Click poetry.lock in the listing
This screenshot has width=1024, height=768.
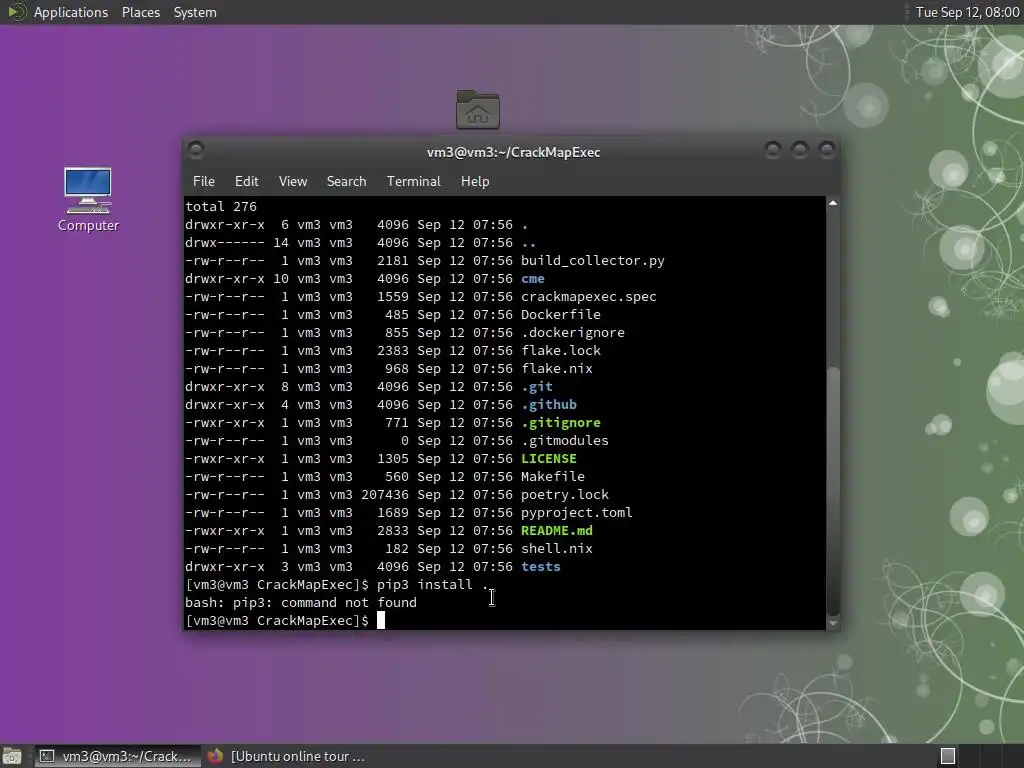point(564,495)
